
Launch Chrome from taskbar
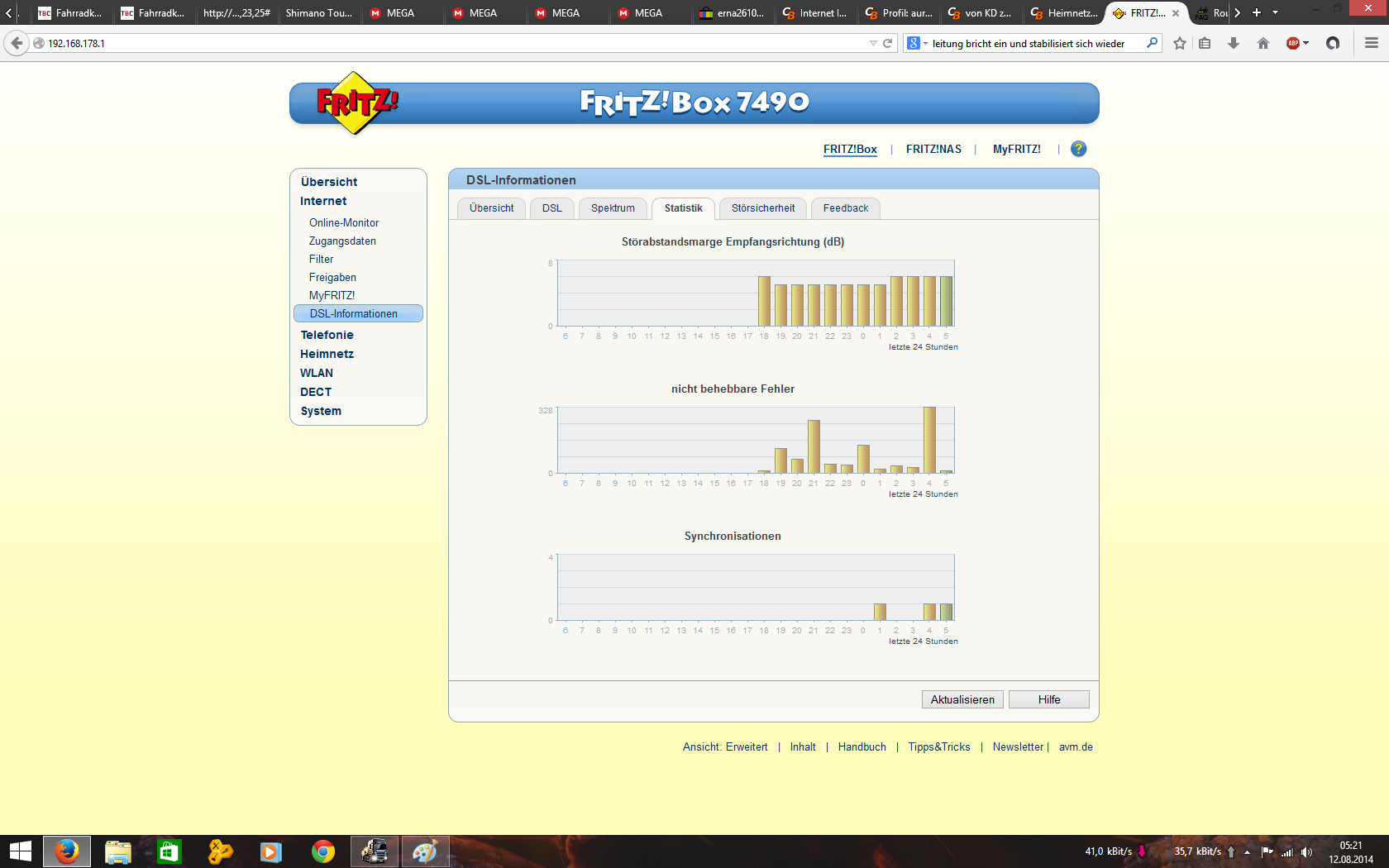(x=323, y=851)
